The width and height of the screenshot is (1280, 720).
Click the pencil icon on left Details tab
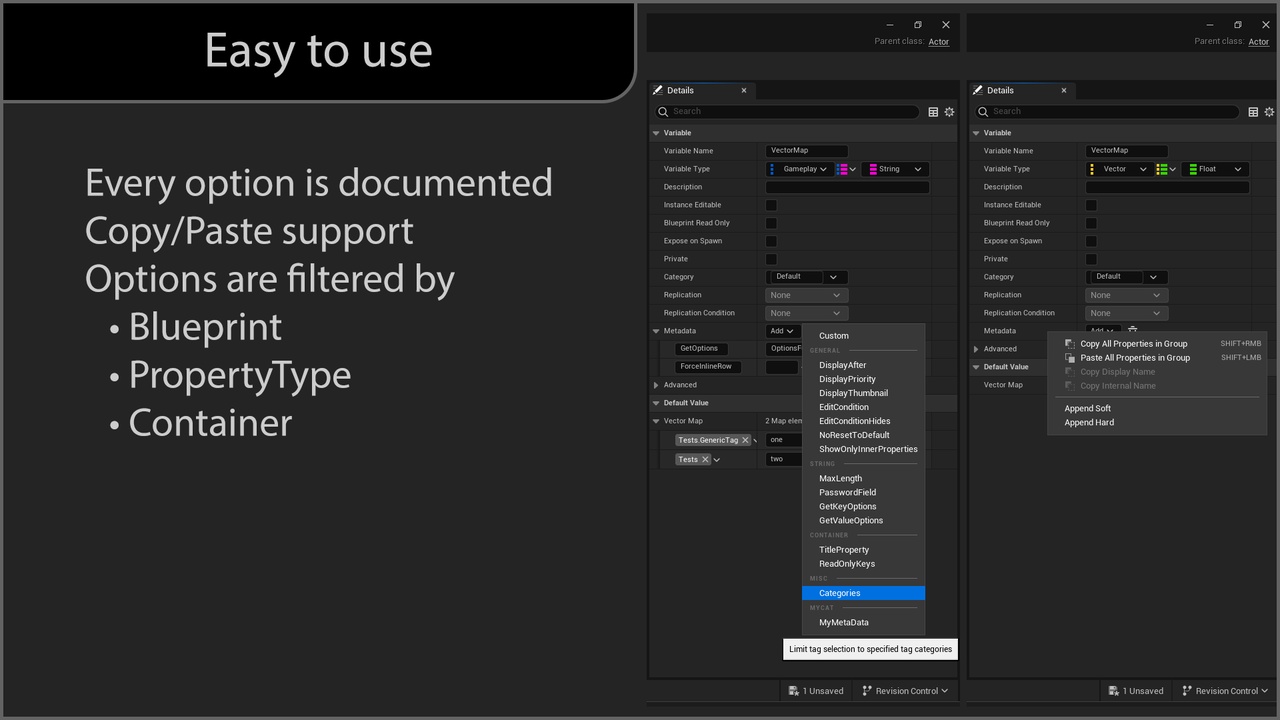[x=657, y=90]
